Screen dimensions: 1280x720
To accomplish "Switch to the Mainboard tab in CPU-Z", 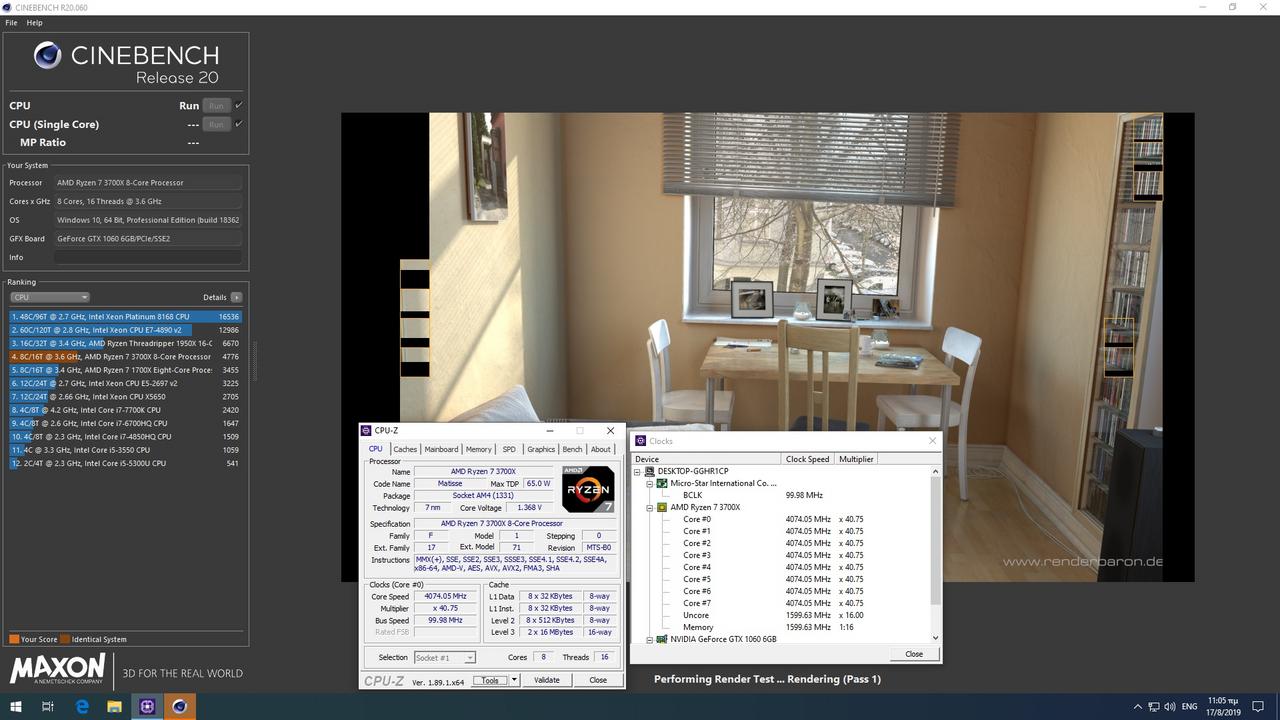I will click(441, 449).
